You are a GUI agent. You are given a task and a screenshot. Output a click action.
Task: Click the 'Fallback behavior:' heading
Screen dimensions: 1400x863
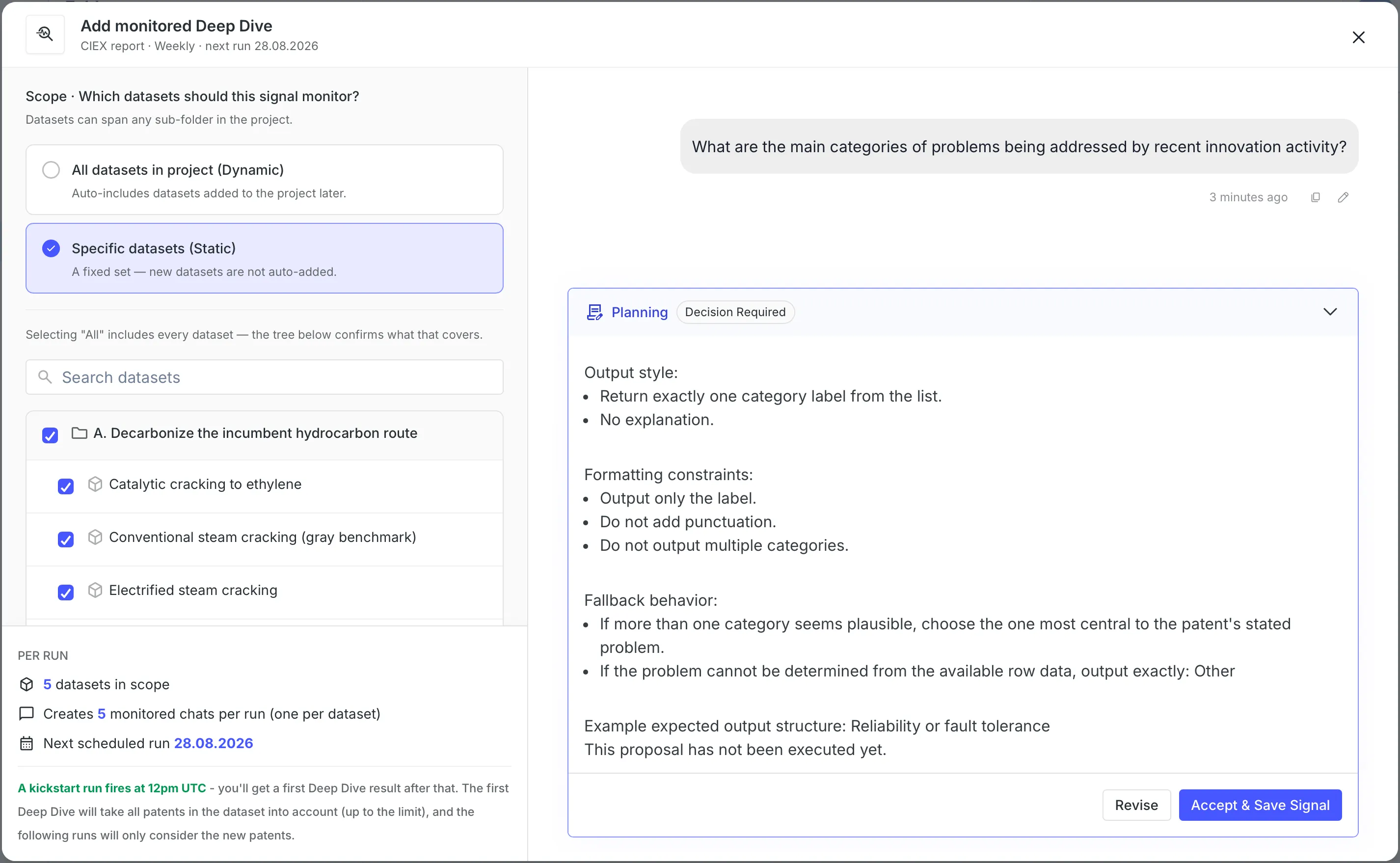tap(650, 600)
